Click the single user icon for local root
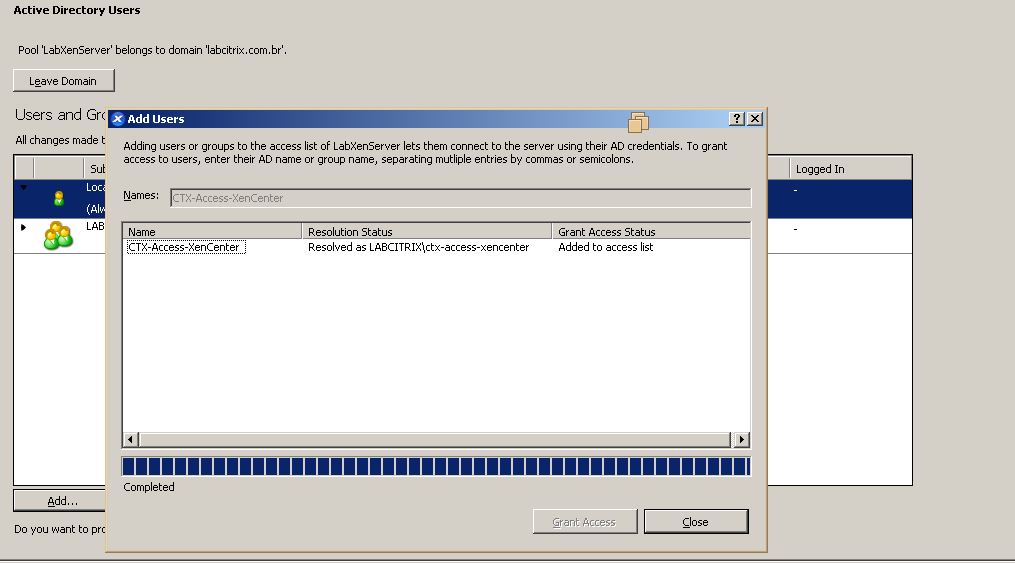1015x563 pixels. tap(59, 198)
